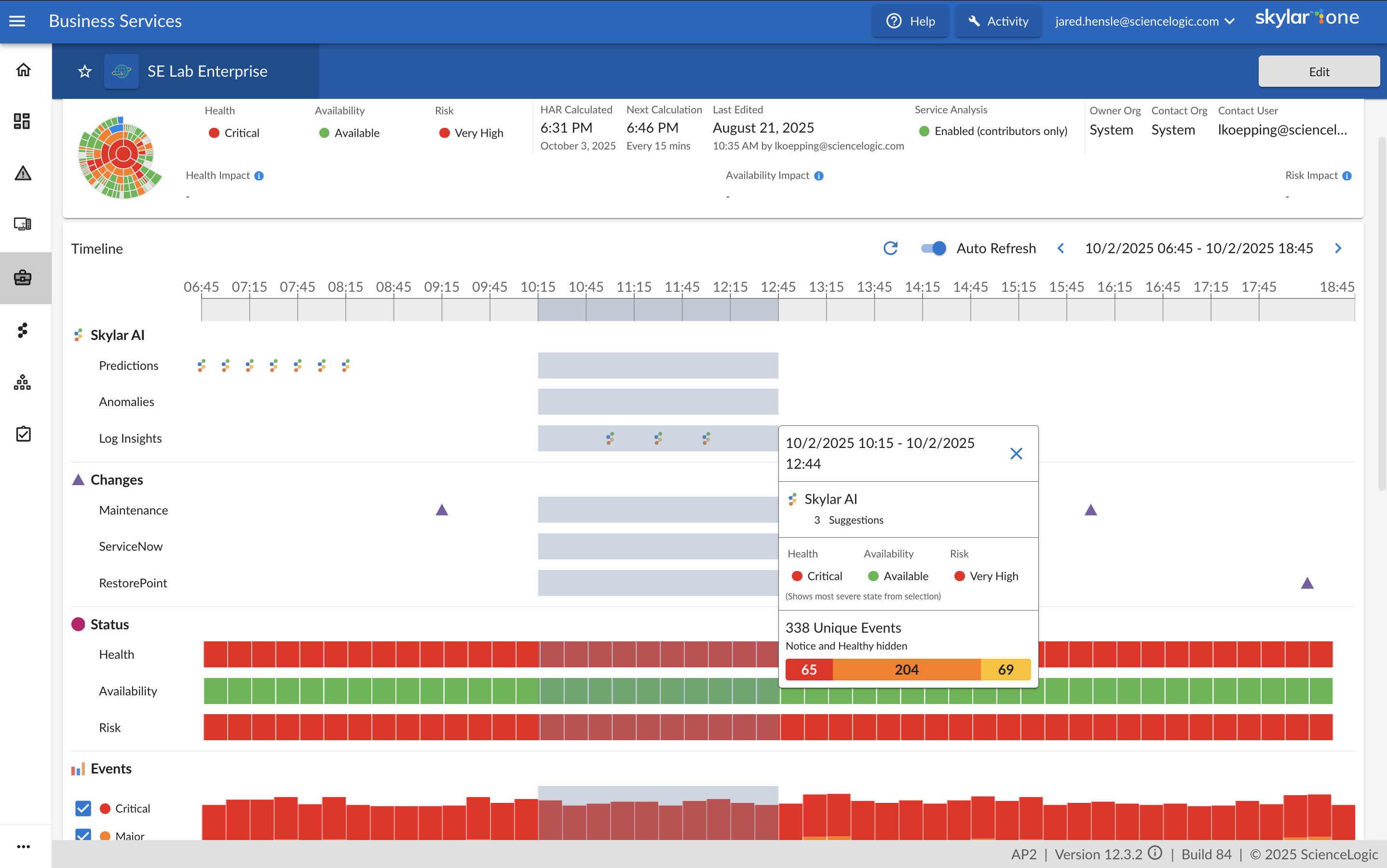Click the RestorePoint triangle marker

coord(1307,583)
